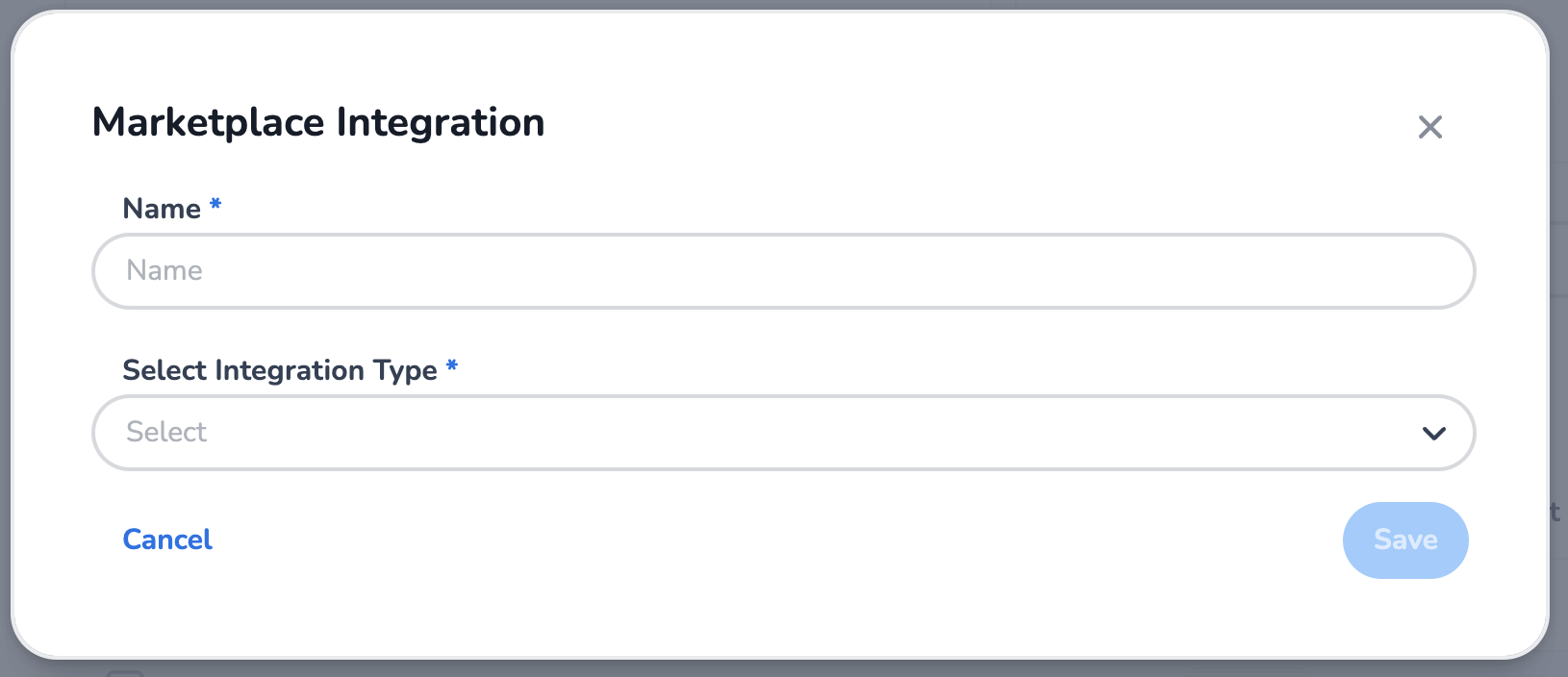Attempt saving with the disabled Save button

pos(1405,539)
